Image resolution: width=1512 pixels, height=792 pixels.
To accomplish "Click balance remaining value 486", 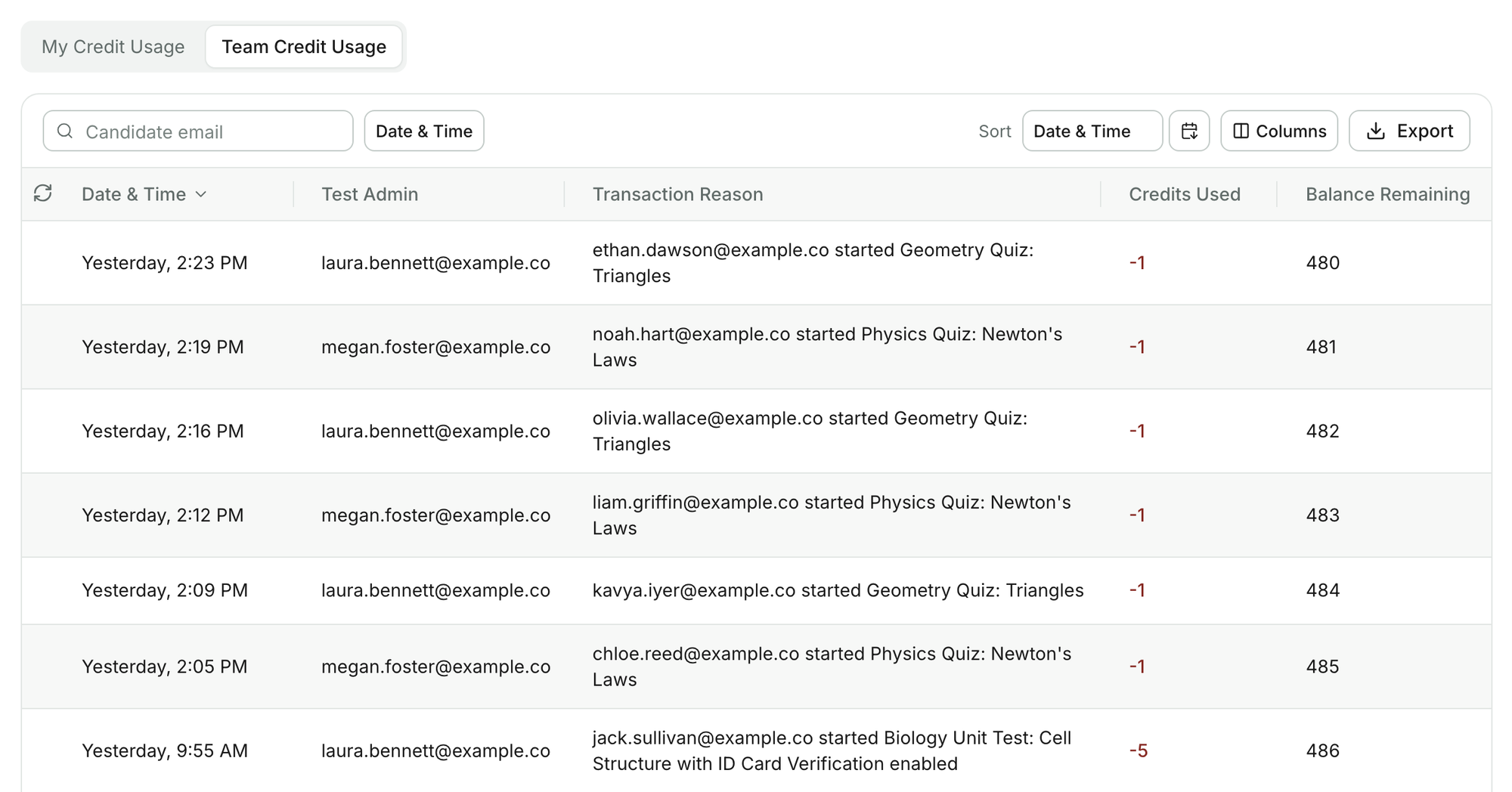I will click(1322, 750).
